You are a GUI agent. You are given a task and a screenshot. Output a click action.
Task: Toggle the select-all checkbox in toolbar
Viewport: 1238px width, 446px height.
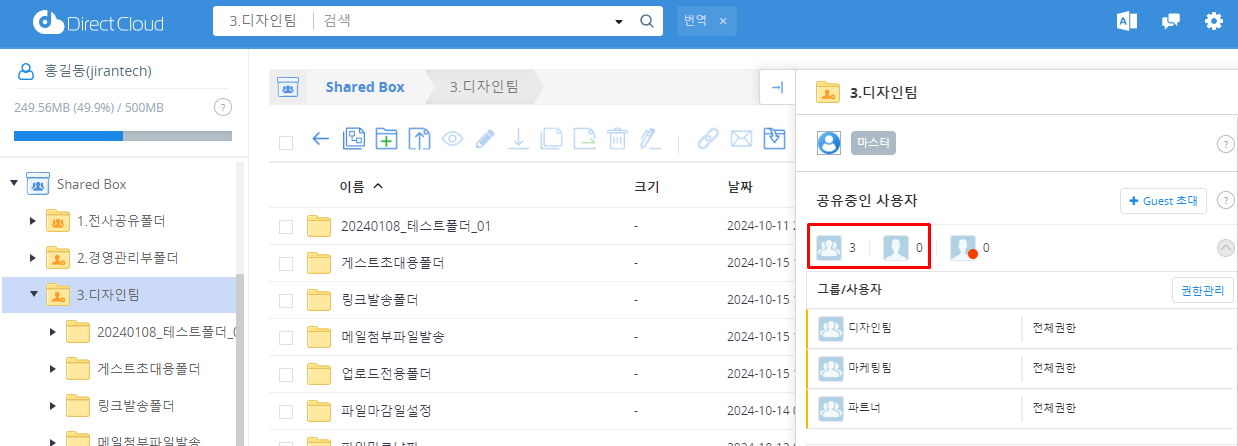tap(286, 142)
